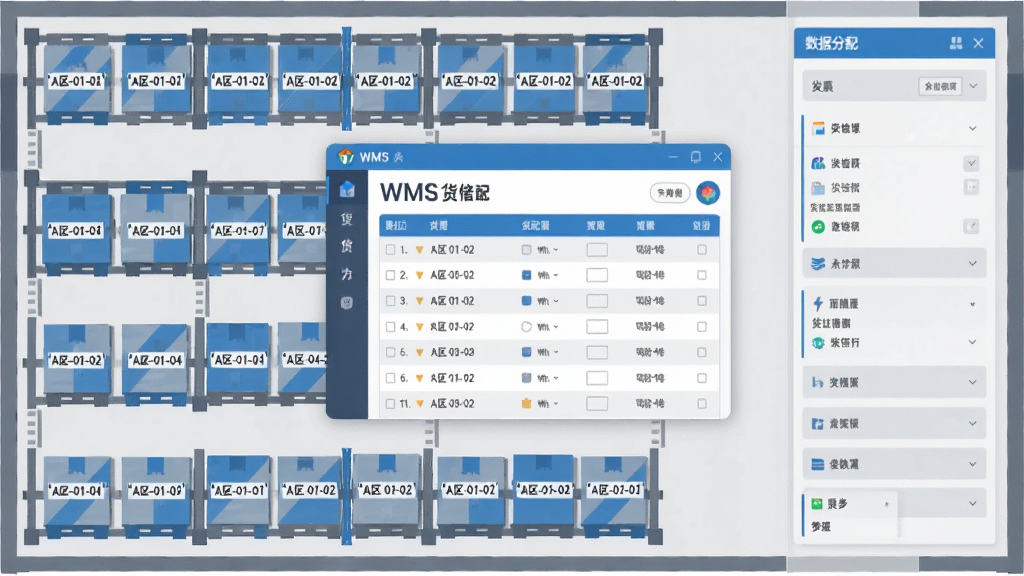Select the folder icon in 数据分配 panel

(x=818, y=188)
